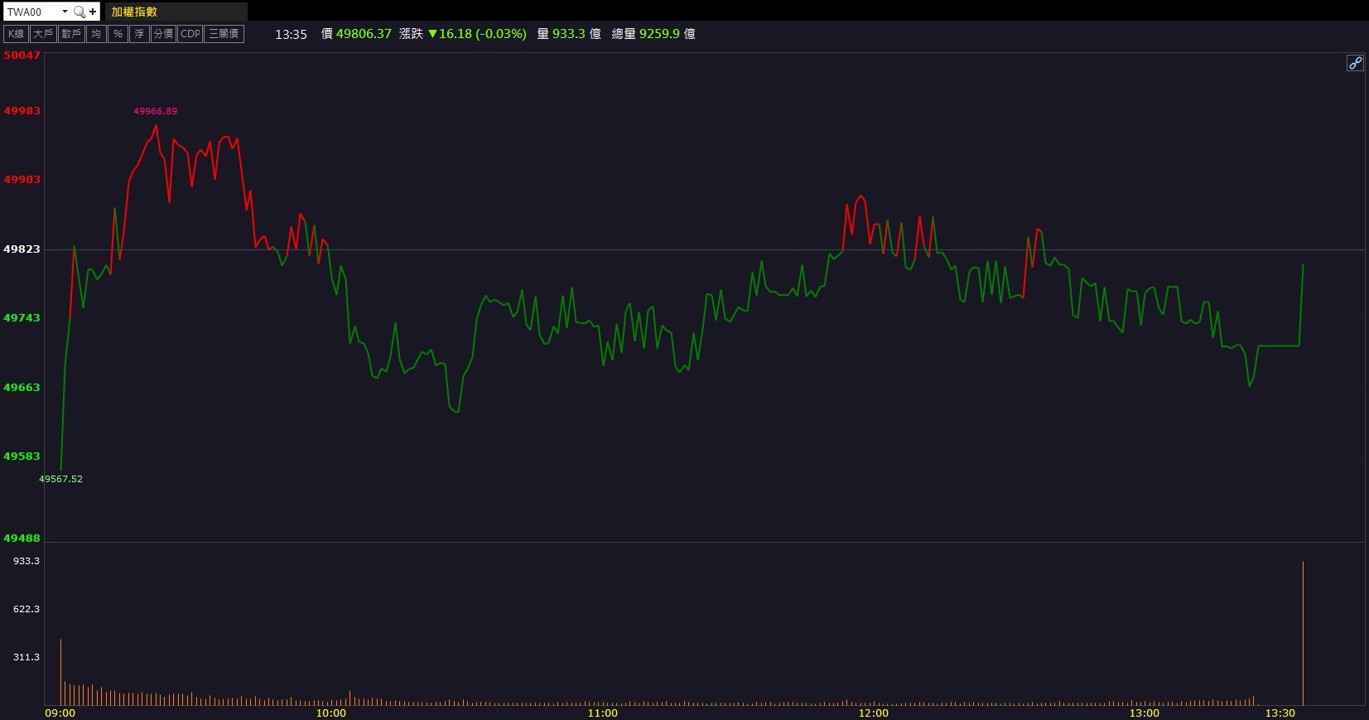The width and height of the screenshot is (1369, 720).
Task: Toggle the 散戶 indicator button
Action: coord(70,34)
